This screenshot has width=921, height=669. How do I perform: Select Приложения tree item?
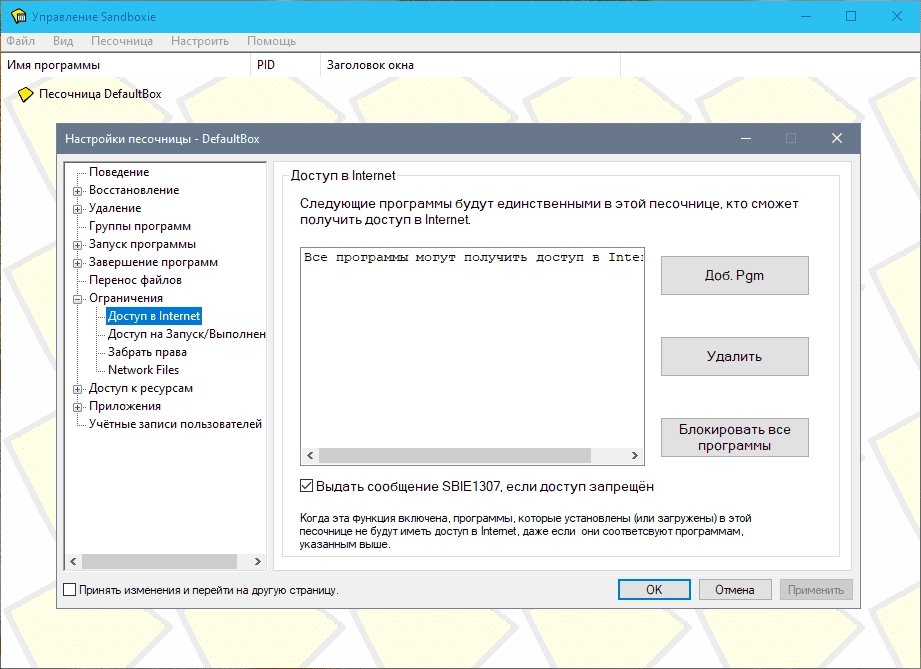click(x=125, y=406)
